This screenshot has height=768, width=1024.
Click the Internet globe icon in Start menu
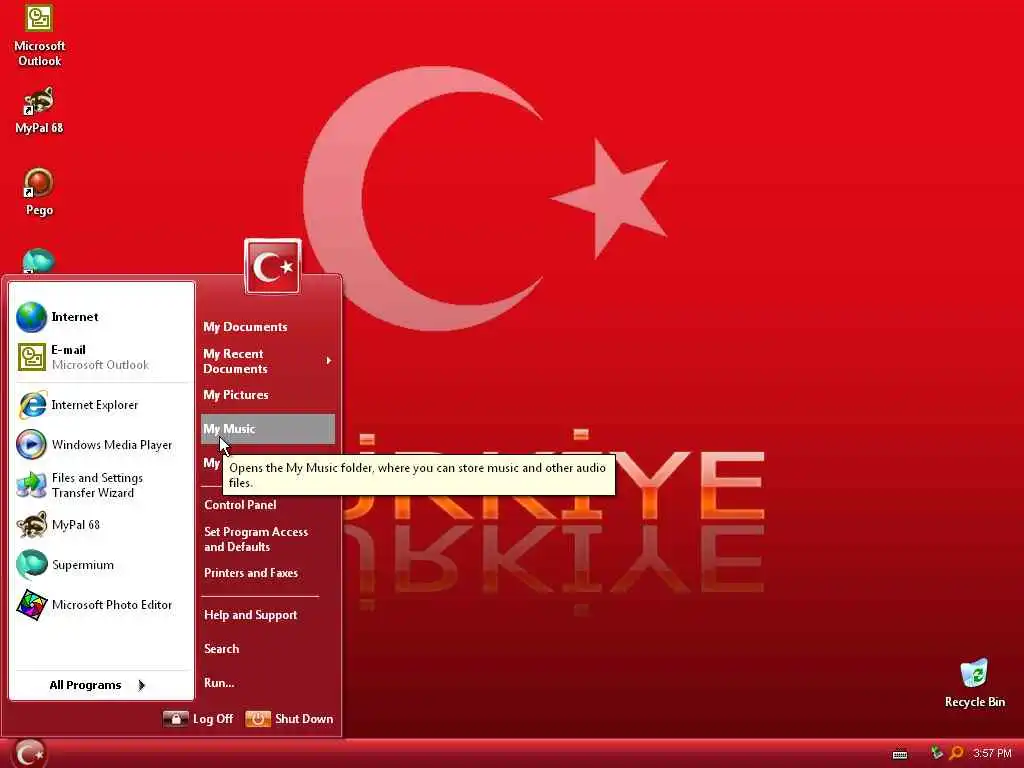pyautogui.click(x=31, y=317)
